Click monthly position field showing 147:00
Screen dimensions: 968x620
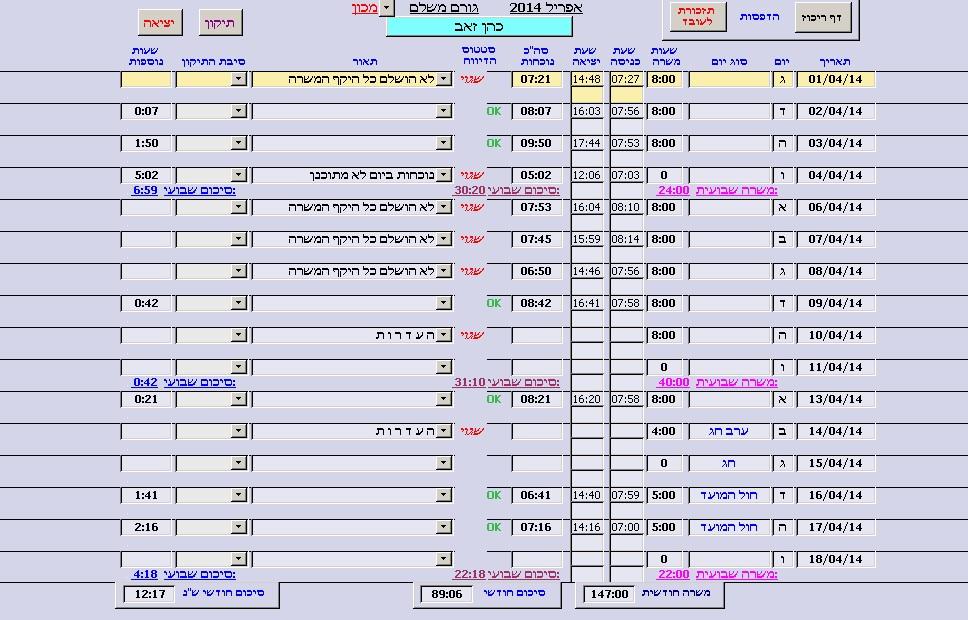[x=609, y=594]
